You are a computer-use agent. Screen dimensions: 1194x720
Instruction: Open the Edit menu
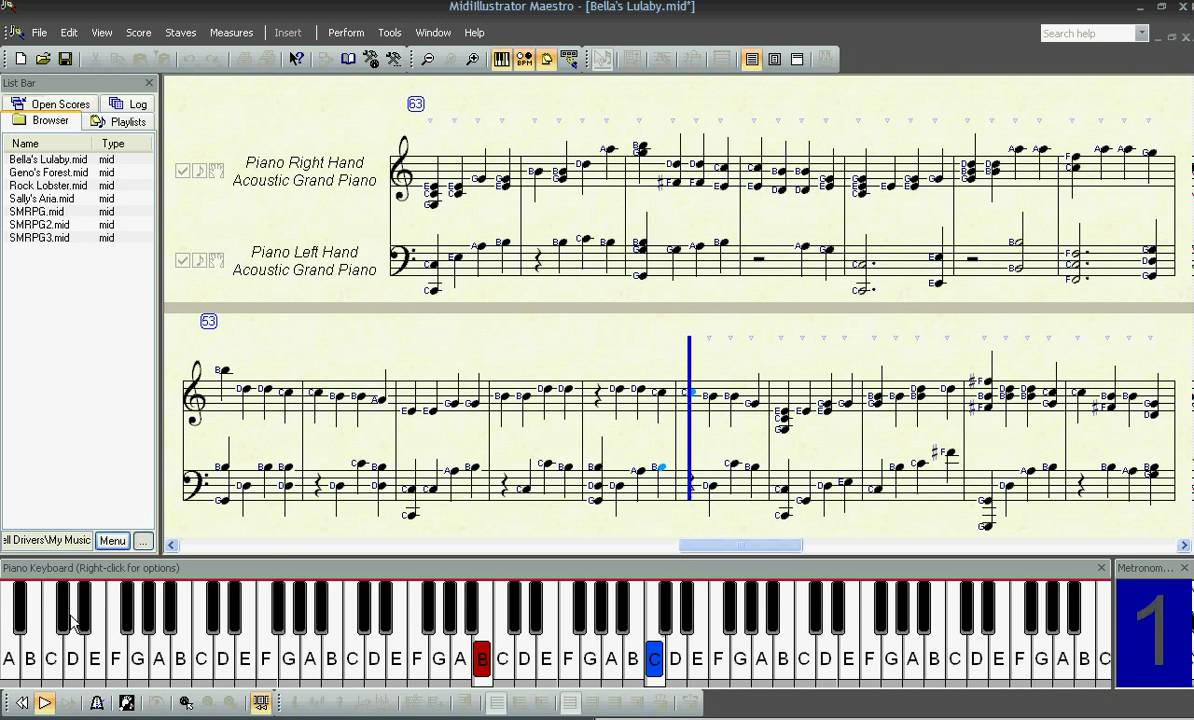point(69,33)
